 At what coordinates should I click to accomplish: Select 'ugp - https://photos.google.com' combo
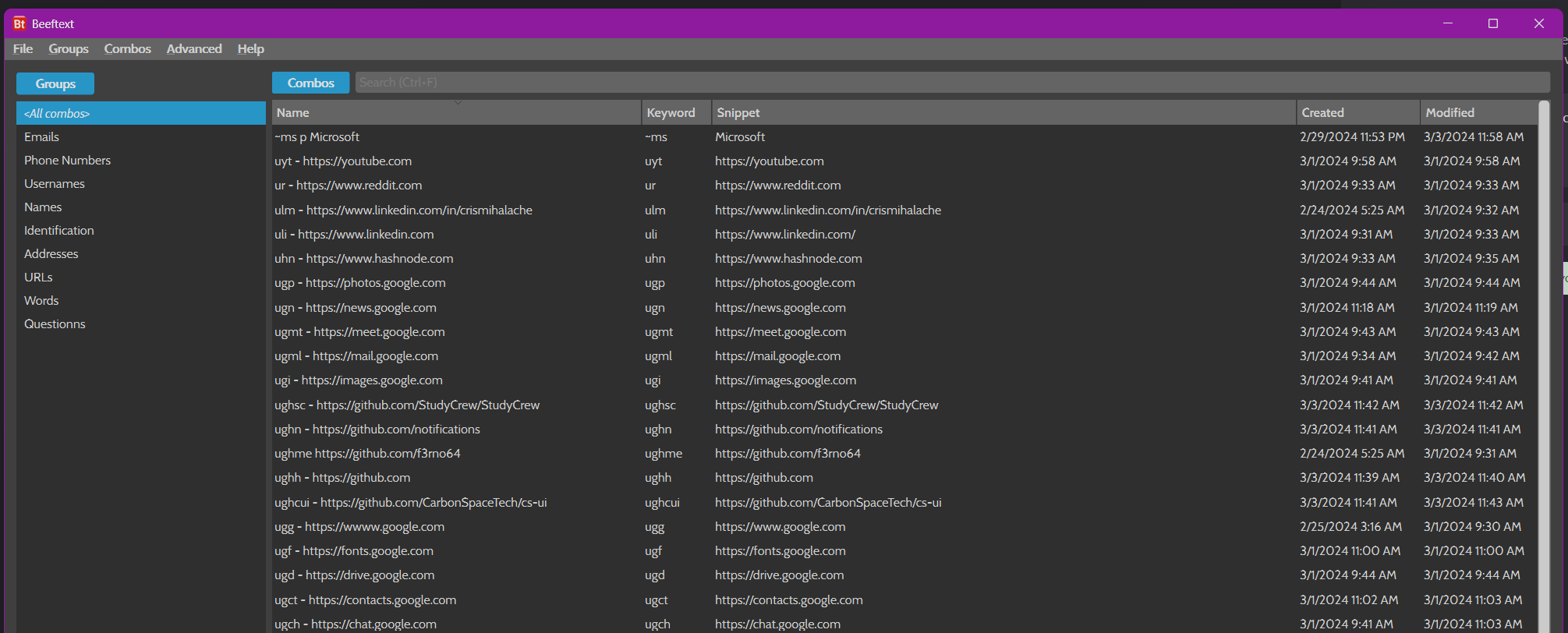(360, 282)
